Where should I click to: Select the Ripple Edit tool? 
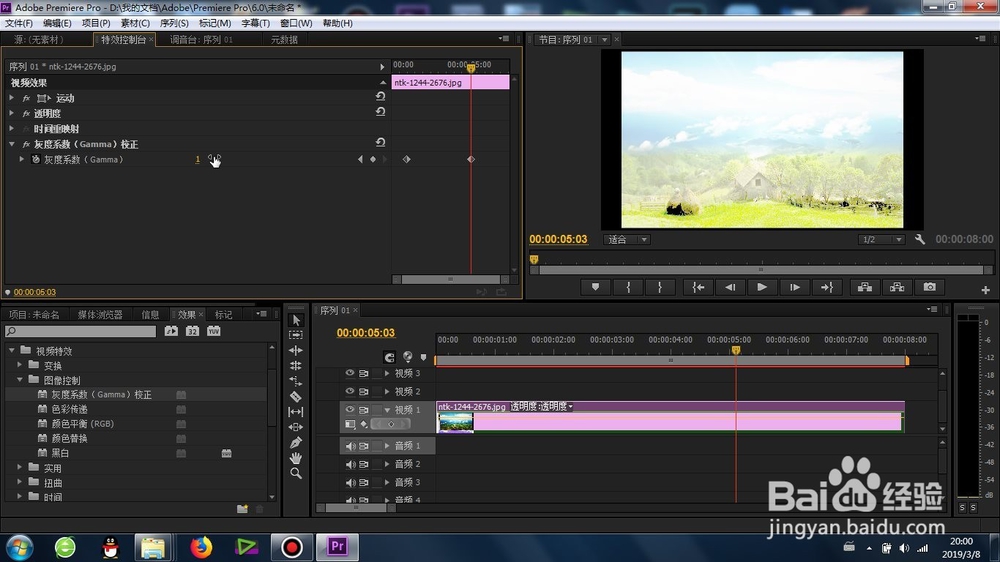click(x=296, y=350)
